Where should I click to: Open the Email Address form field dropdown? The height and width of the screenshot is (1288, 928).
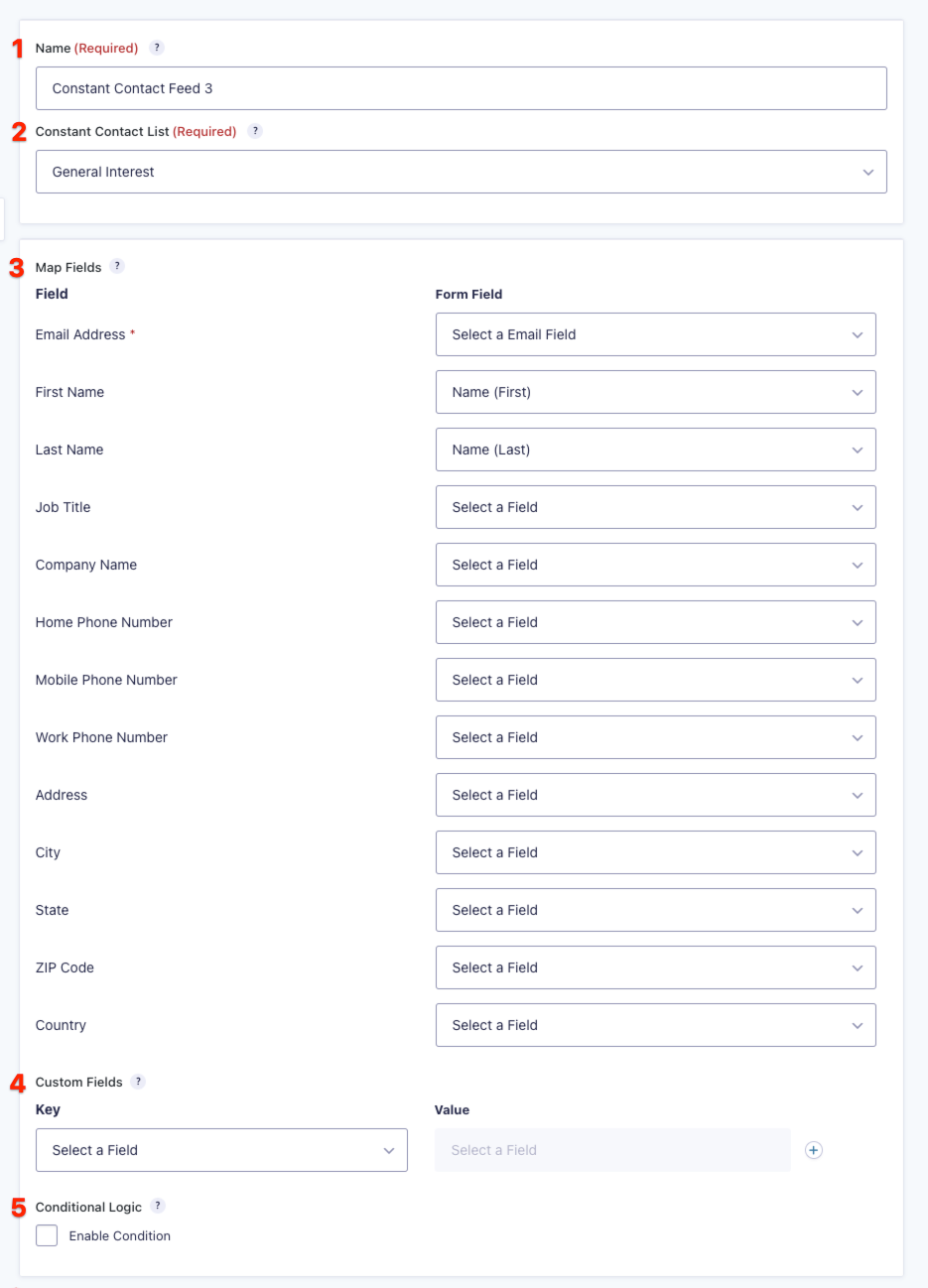[x=655, y=334]
